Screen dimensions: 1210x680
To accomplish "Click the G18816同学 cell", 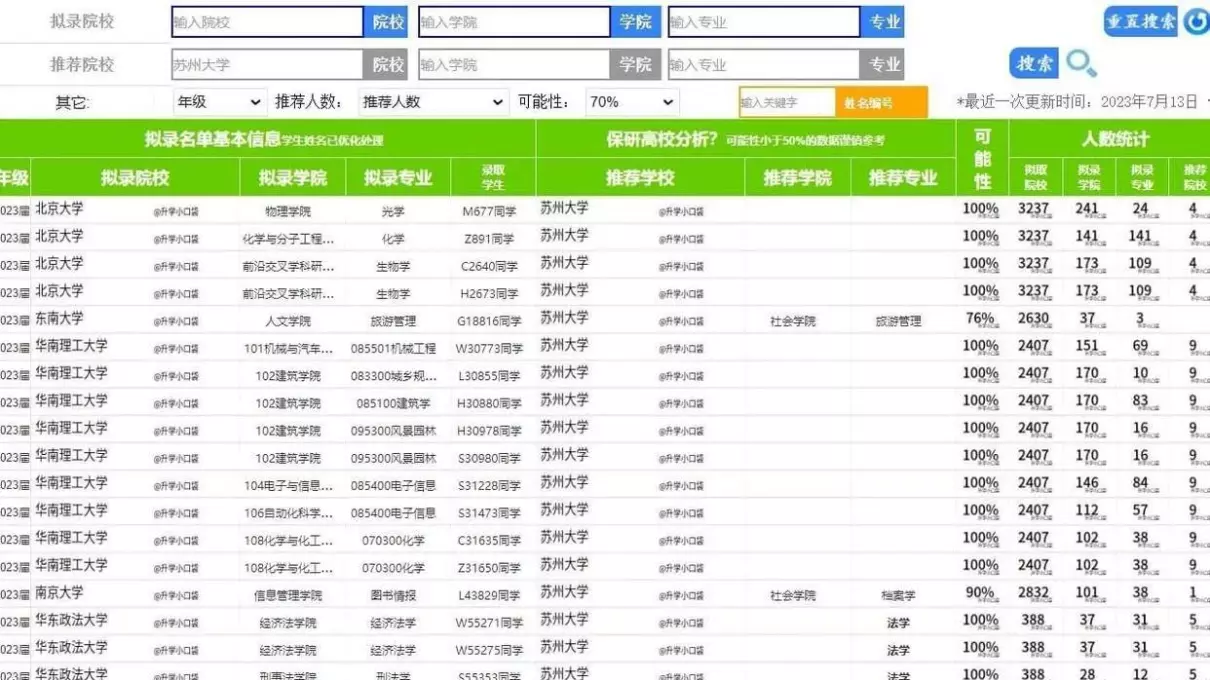I will (490, 322).
